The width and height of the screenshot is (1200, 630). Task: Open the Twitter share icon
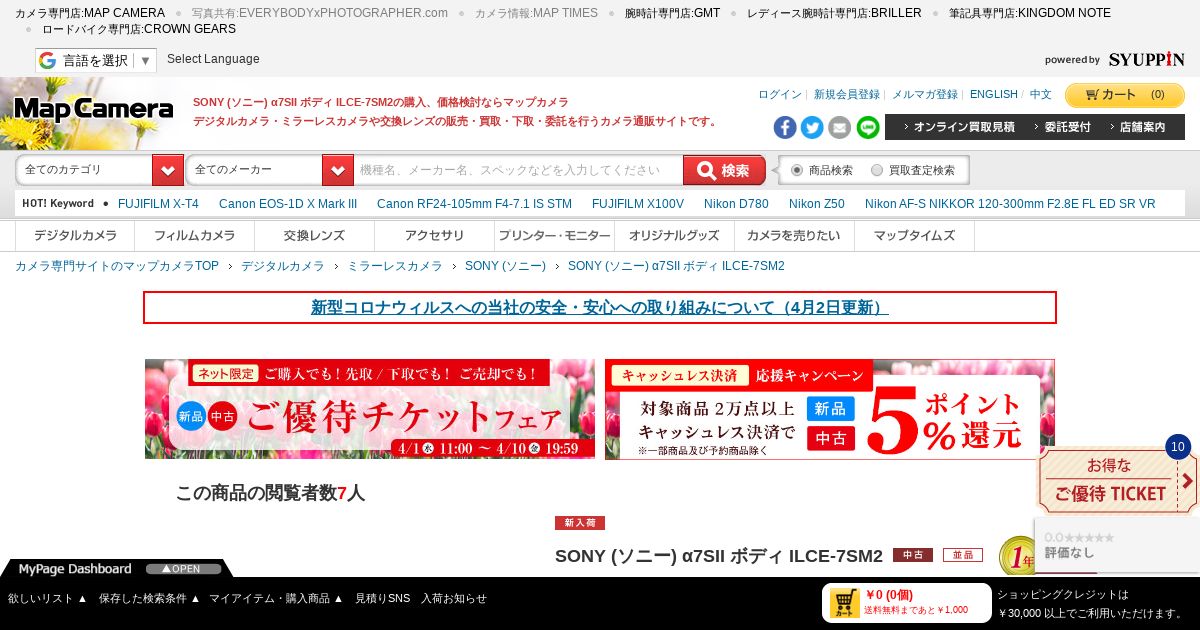(x=812, y=127)
